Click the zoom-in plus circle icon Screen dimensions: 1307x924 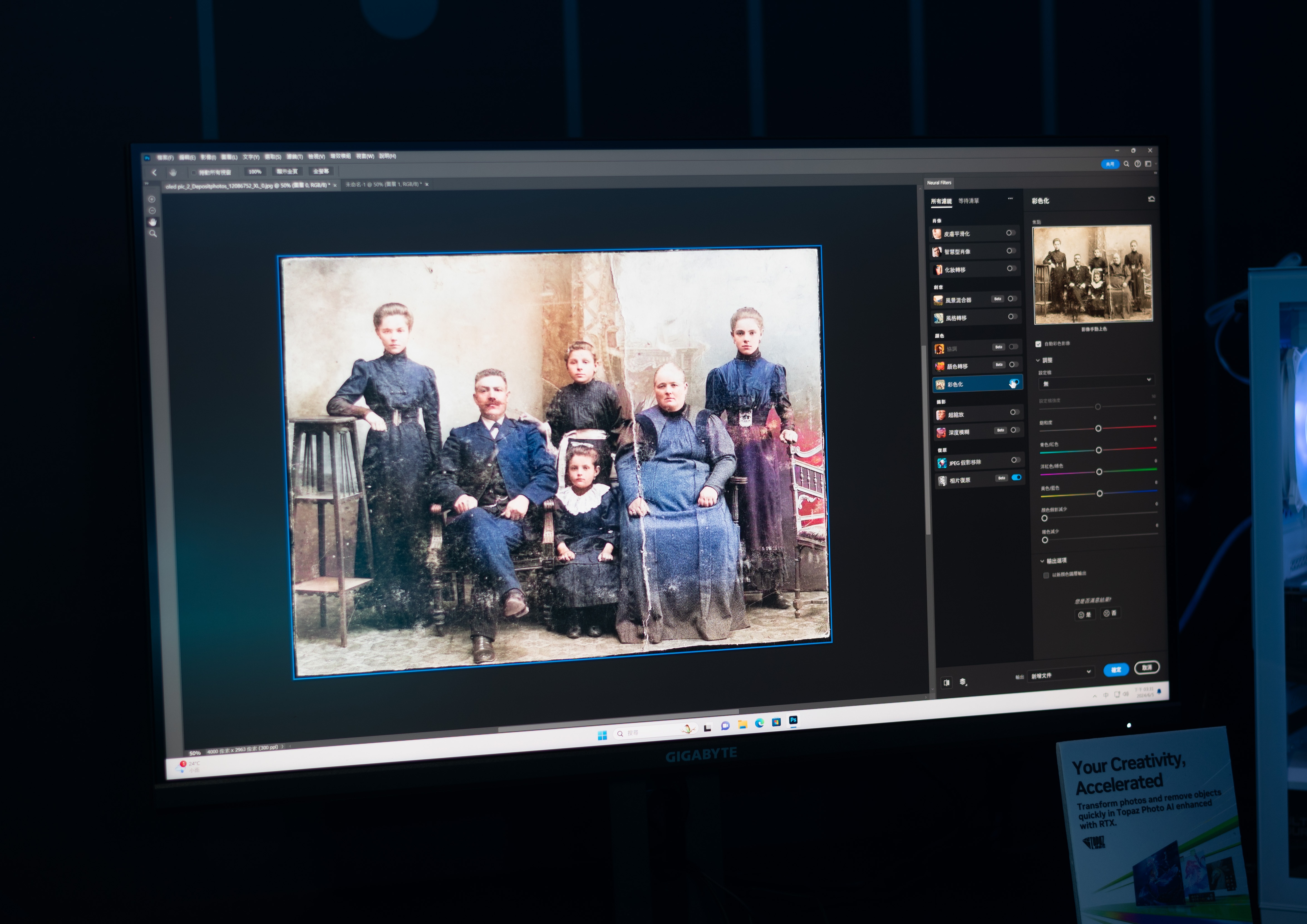(152, 199)
